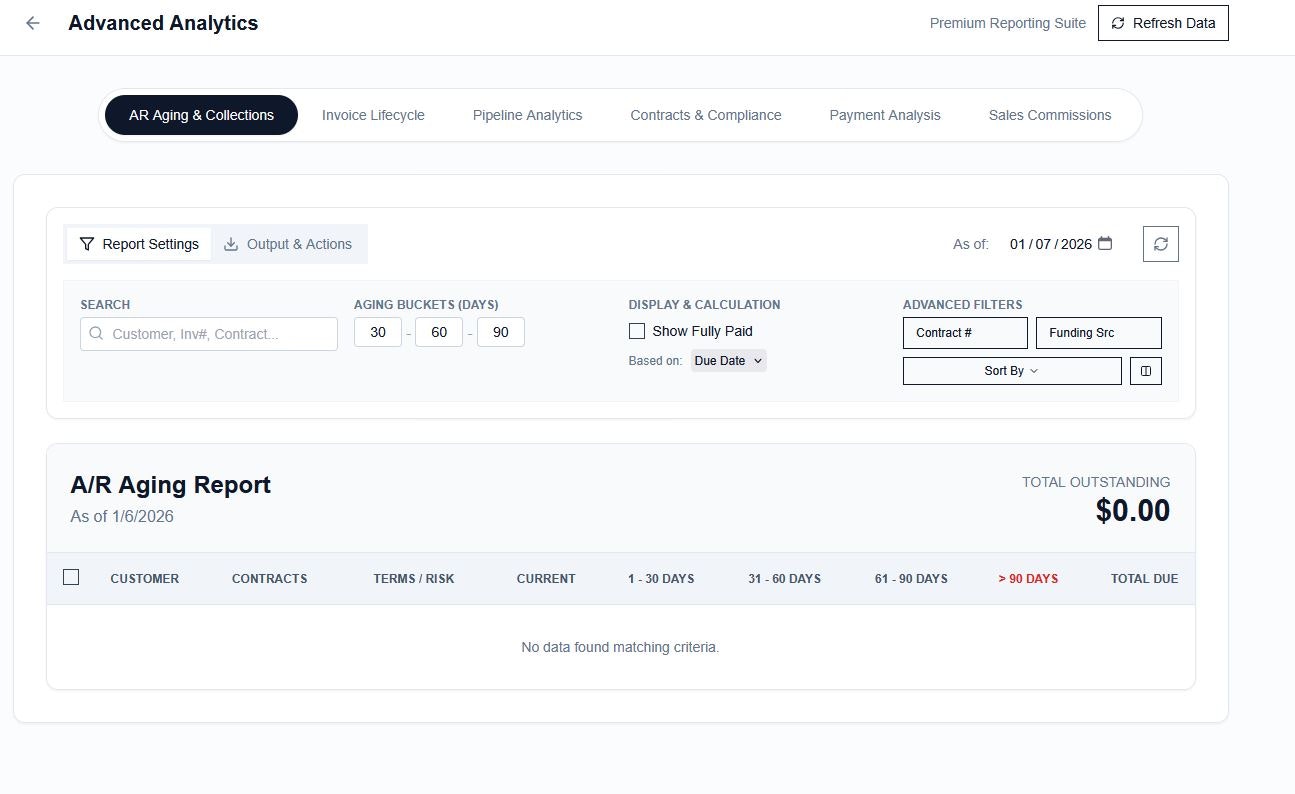Screen dimensions: 1295x794
Task: Edit the 60-day aging bucket value
Action: [439, 331]
